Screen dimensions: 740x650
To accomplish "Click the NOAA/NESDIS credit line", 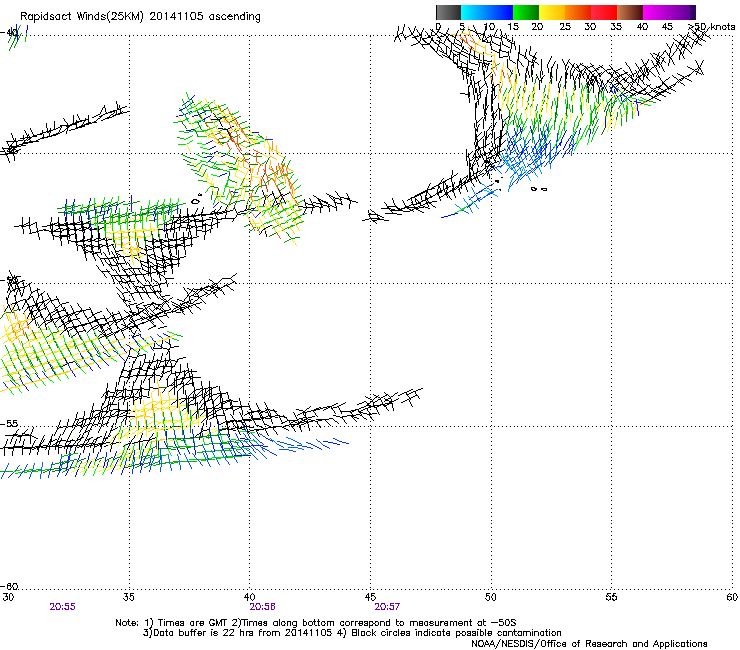I will [x=589, y=644].
